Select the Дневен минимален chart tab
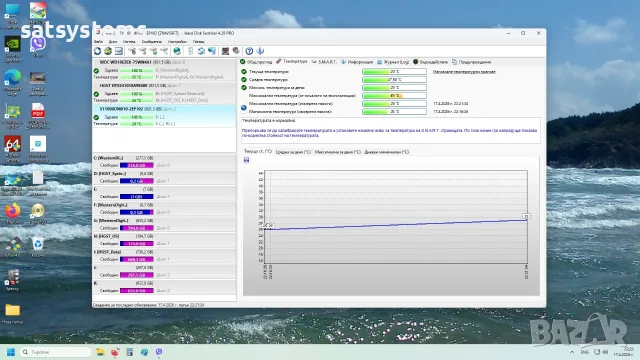This screenshot has width=640, height=360. point(387,152)
